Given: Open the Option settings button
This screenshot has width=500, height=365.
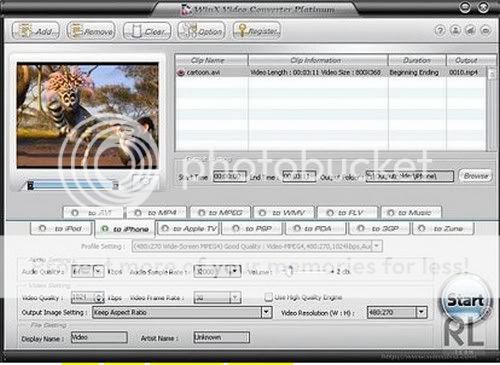Looking at the screenshot, I should (201, 31).
